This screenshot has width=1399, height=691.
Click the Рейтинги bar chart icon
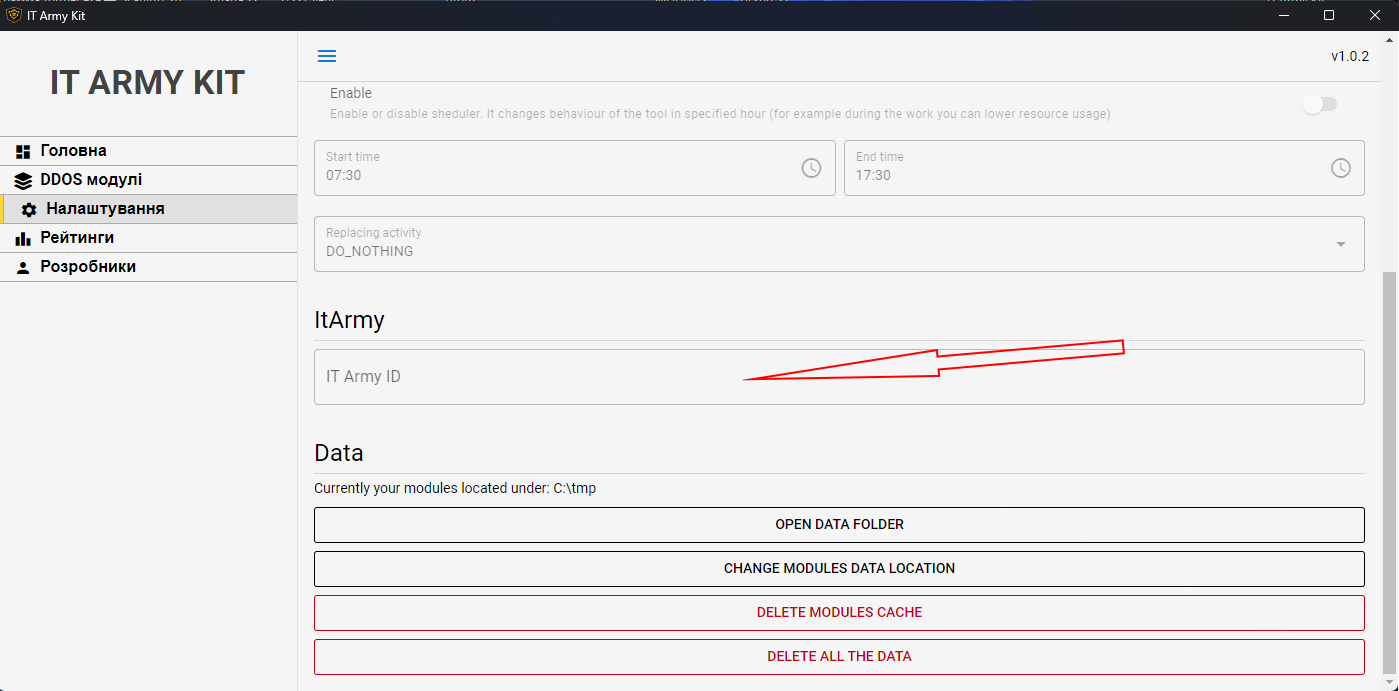(23, 239)
